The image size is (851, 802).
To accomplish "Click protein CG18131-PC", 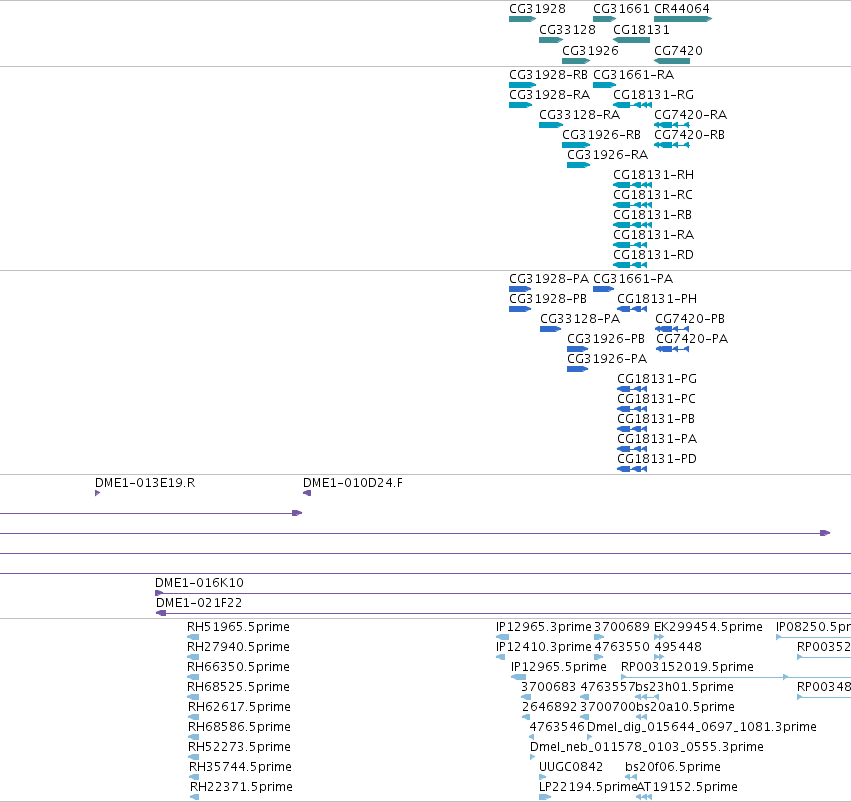I will [x=632, y=410].
